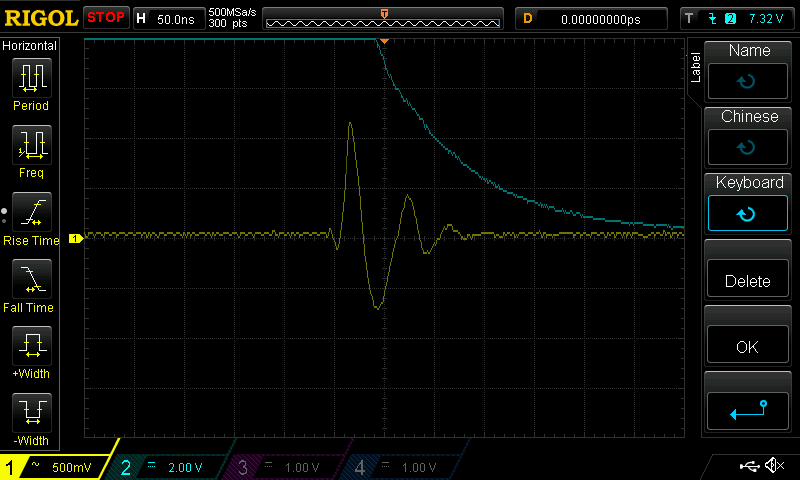This screenshot has width=800, height=480.
Task: Click the D delay label
Action: point(528,19)
